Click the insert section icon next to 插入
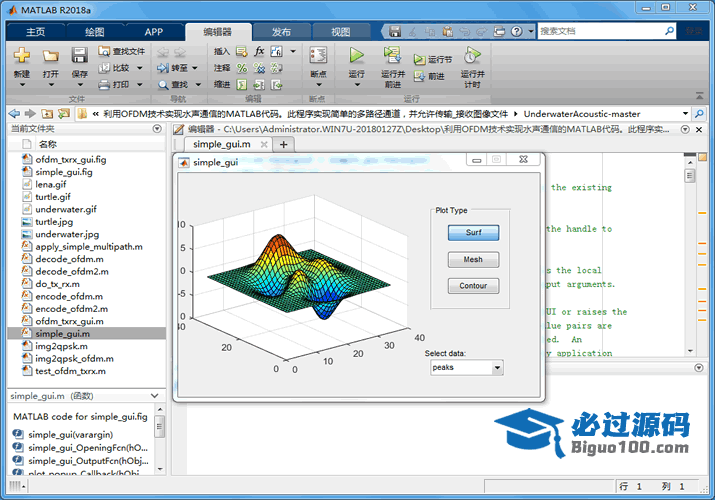Image resolution: width=715 pixels, height=500 pixels. coord(242,52)
